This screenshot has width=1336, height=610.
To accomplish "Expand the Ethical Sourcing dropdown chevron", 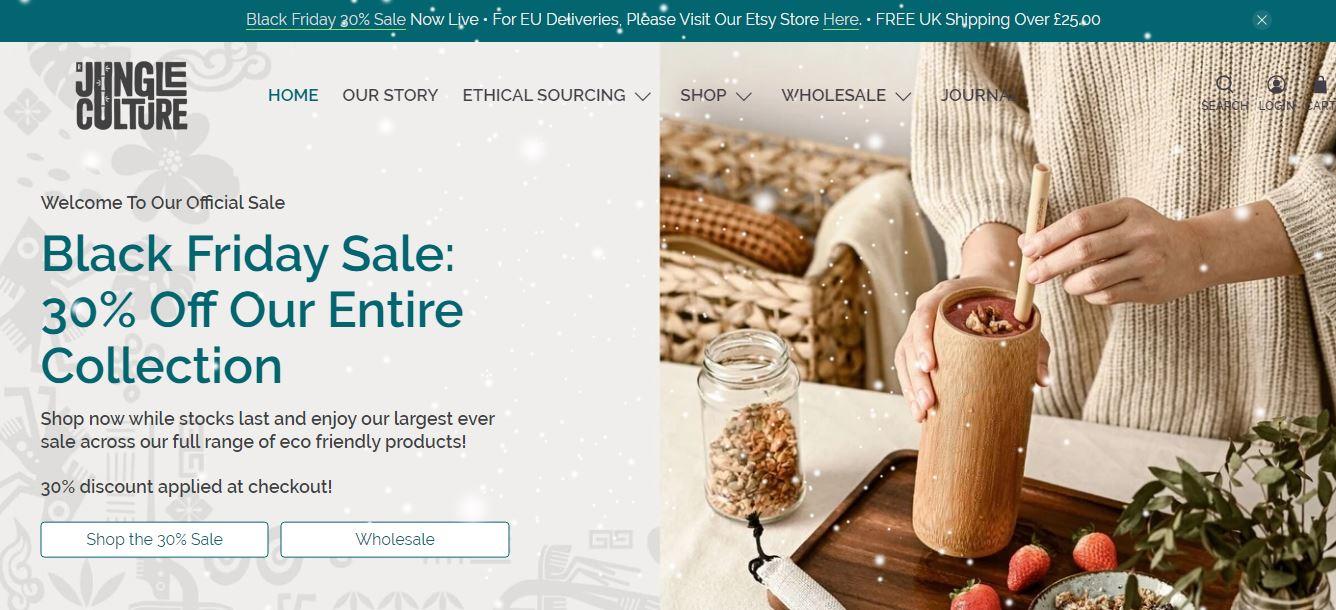I will point(642,96).
